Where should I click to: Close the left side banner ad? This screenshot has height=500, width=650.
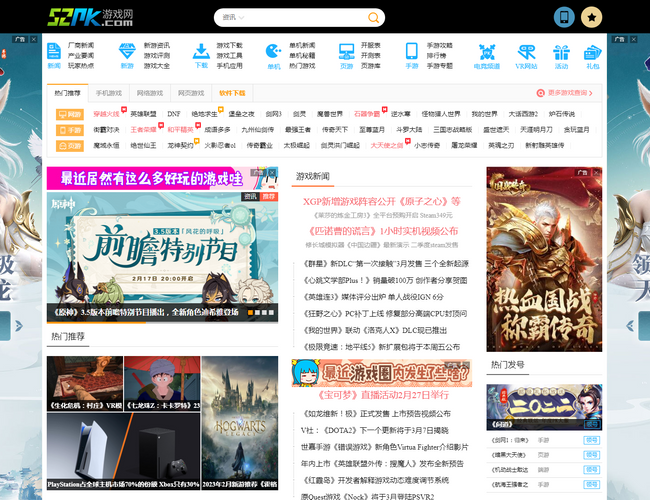[34, 39]
